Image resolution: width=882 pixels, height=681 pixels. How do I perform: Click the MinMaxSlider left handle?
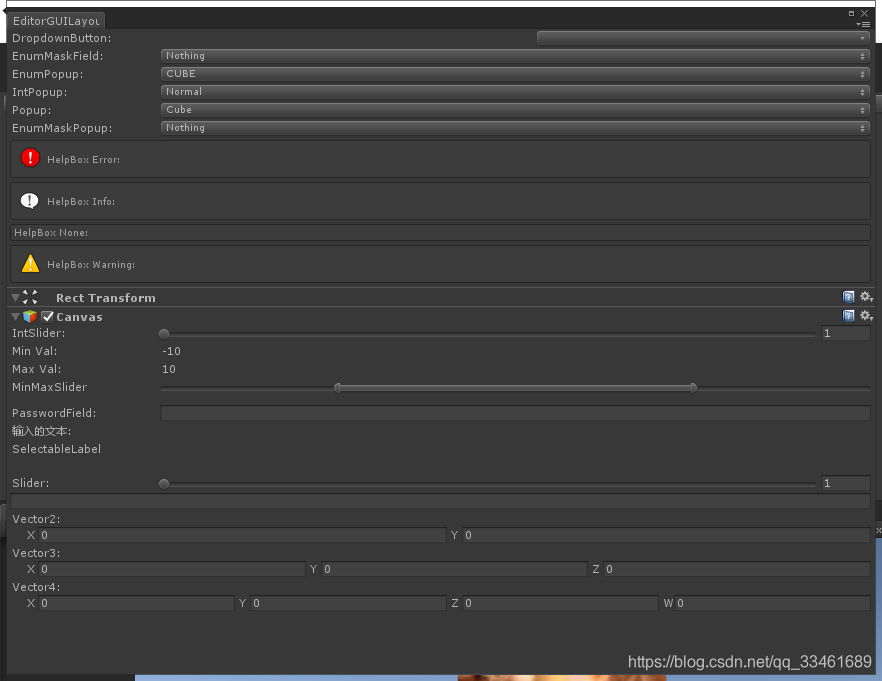(337, 387)
